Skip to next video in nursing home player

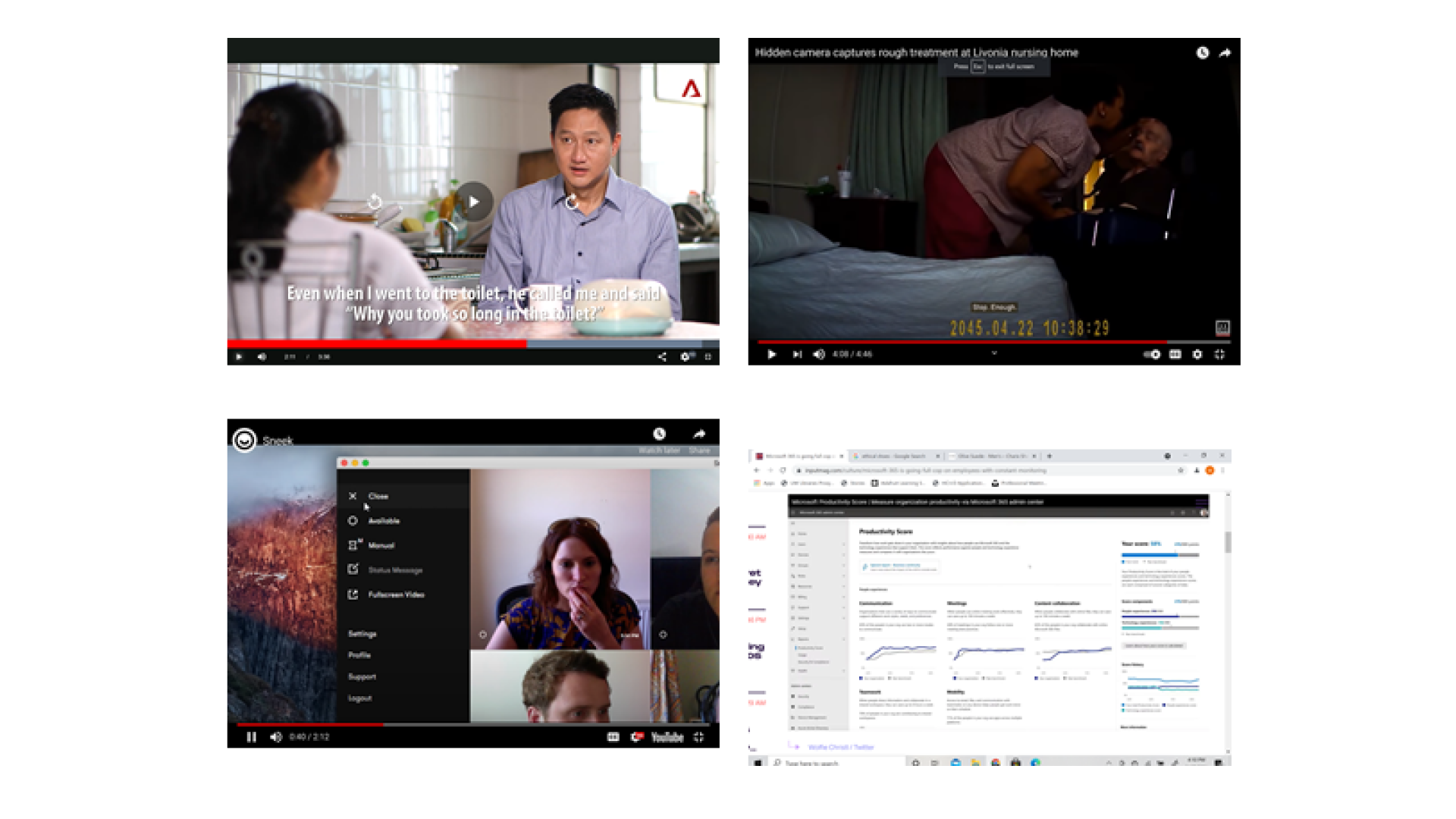(x=797, y=354)
